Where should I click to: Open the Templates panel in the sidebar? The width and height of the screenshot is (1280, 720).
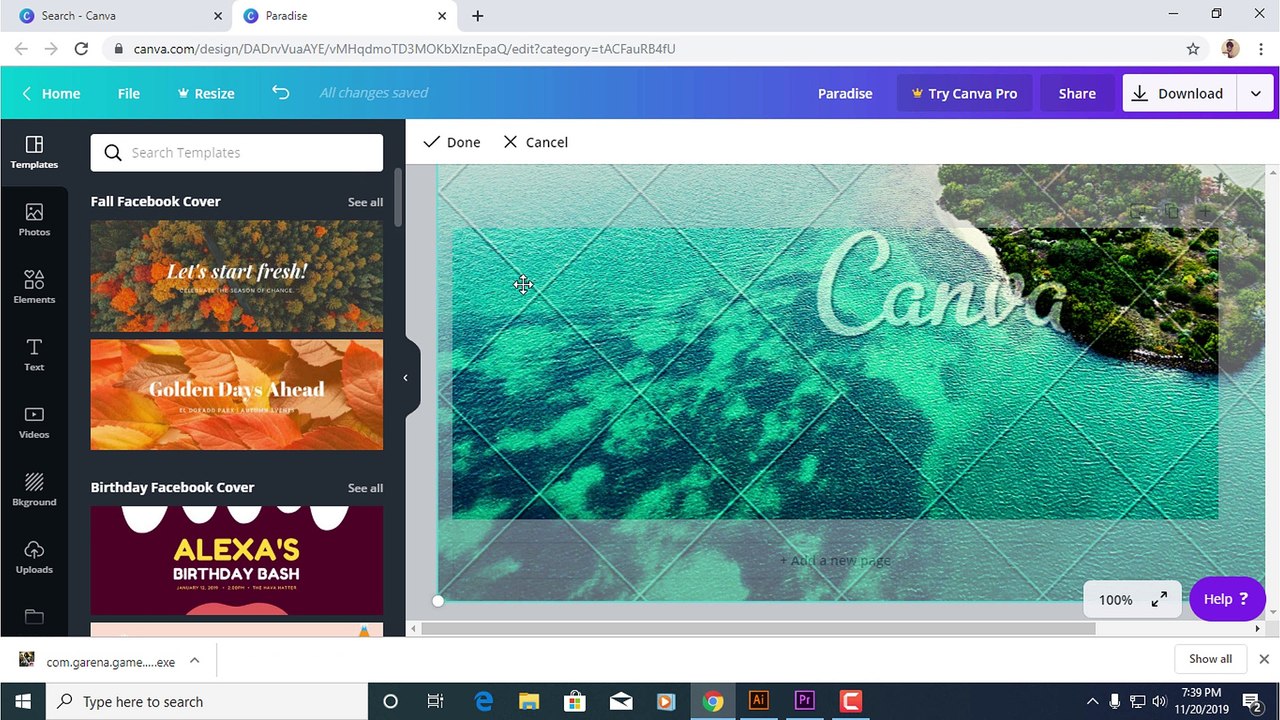point(34,152)
